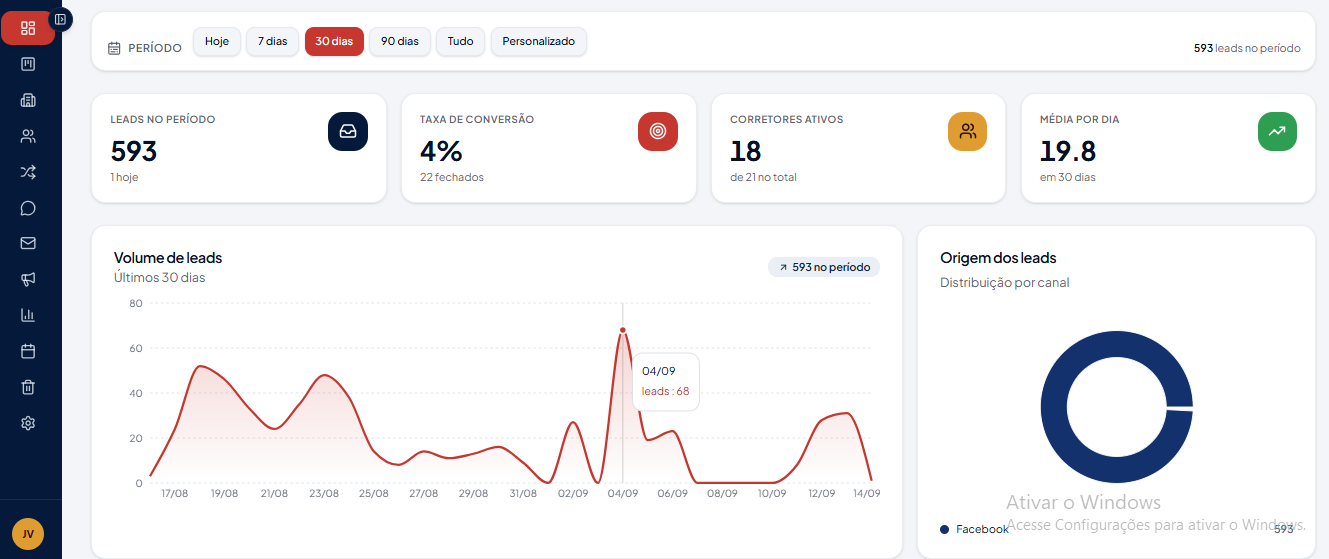This screenshot has width=1329, height=559.
Task: Open the shuffle distribution icon in sidebar
Action: tap(28, 172)
